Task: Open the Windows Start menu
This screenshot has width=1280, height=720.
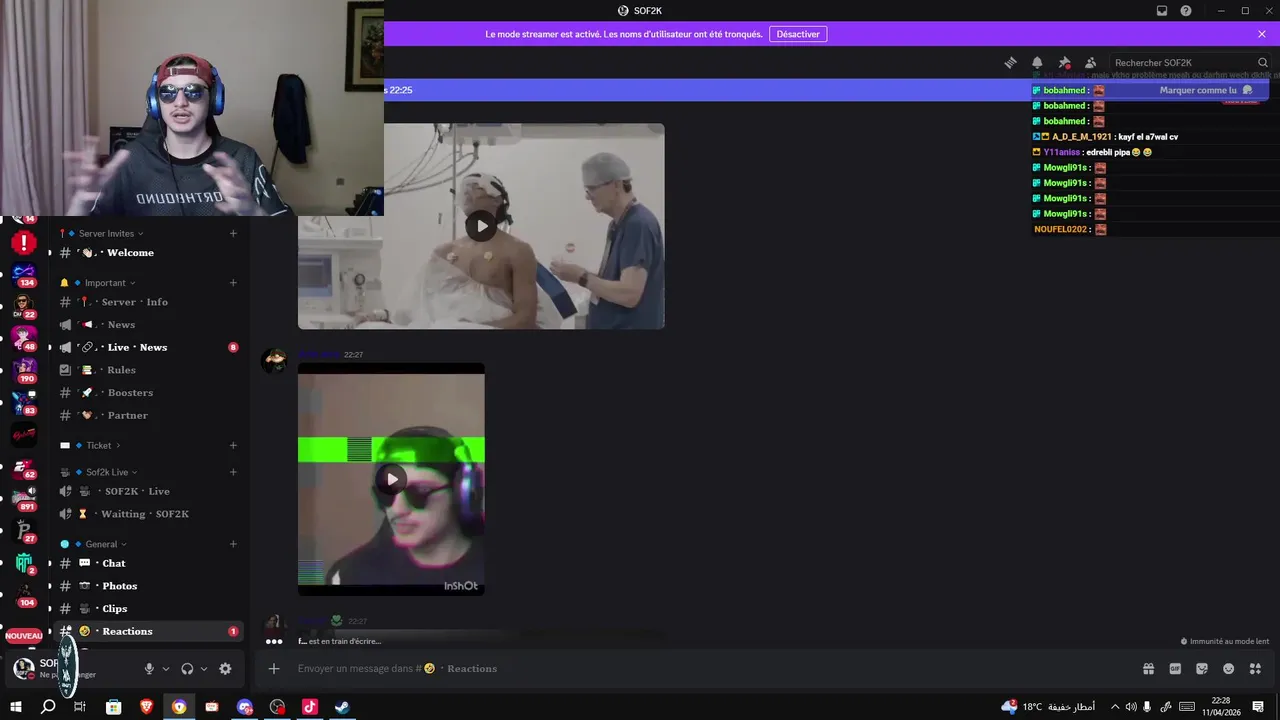Action: tap(15, 707)
